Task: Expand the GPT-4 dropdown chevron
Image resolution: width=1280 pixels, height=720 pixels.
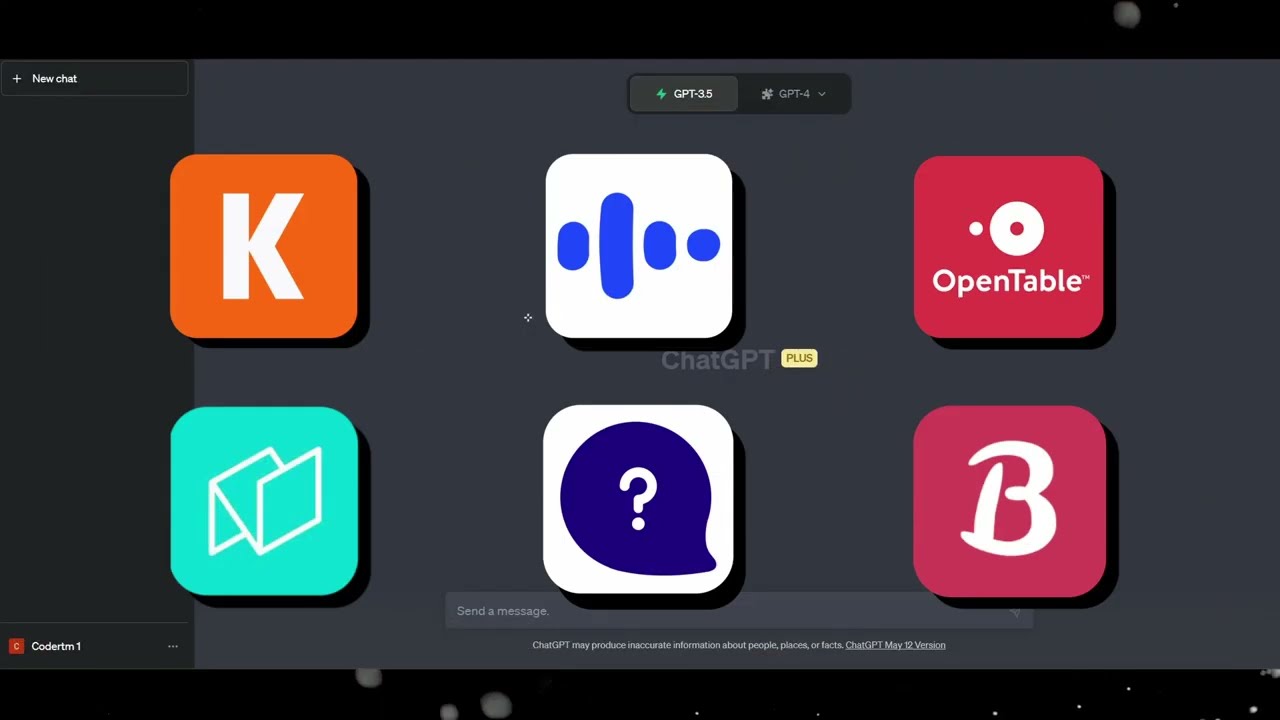Action: click(x=822, y=94)
